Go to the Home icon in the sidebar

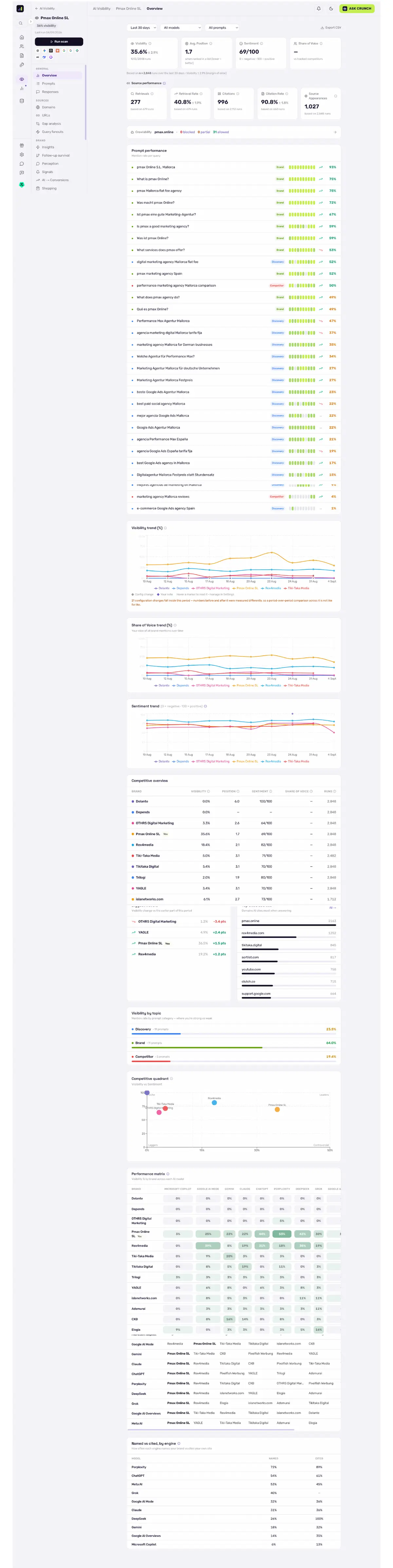21,37
